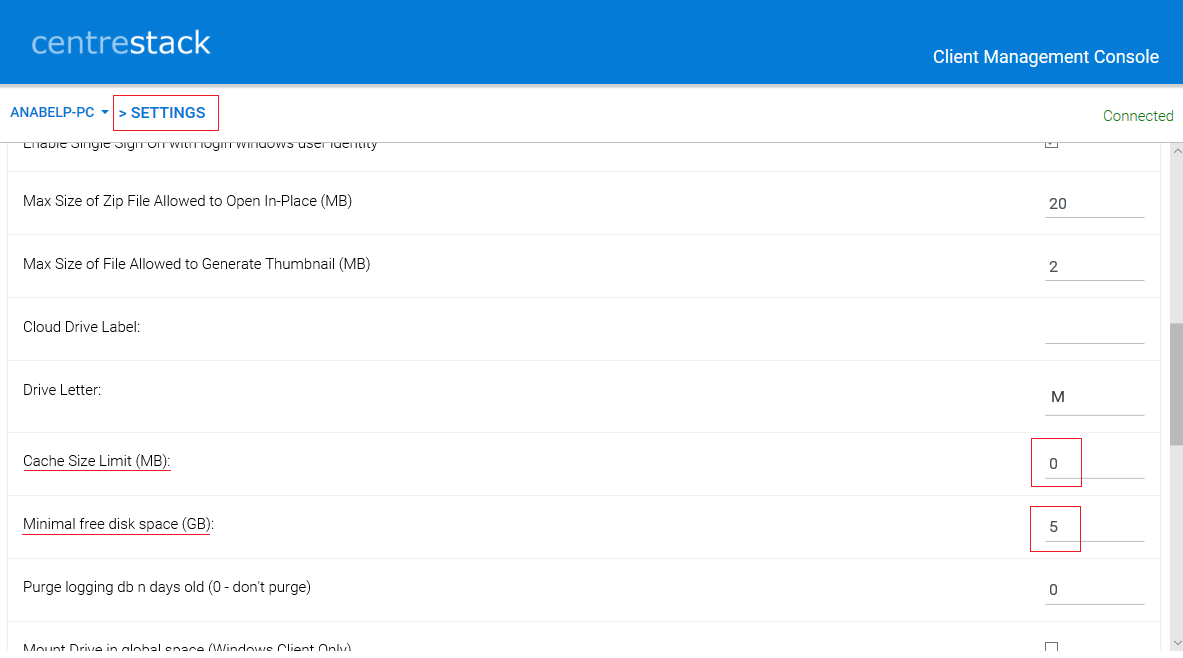Image resolution: width=1183 pixels, height=658 pixels.
Task: Click Max Size of File Thumbnail label
Action: (x=196, y=264)
